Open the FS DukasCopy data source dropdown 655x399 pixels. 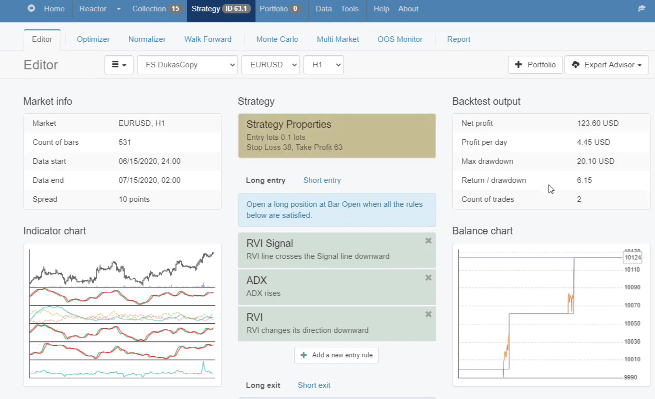[x=187, y=65]
